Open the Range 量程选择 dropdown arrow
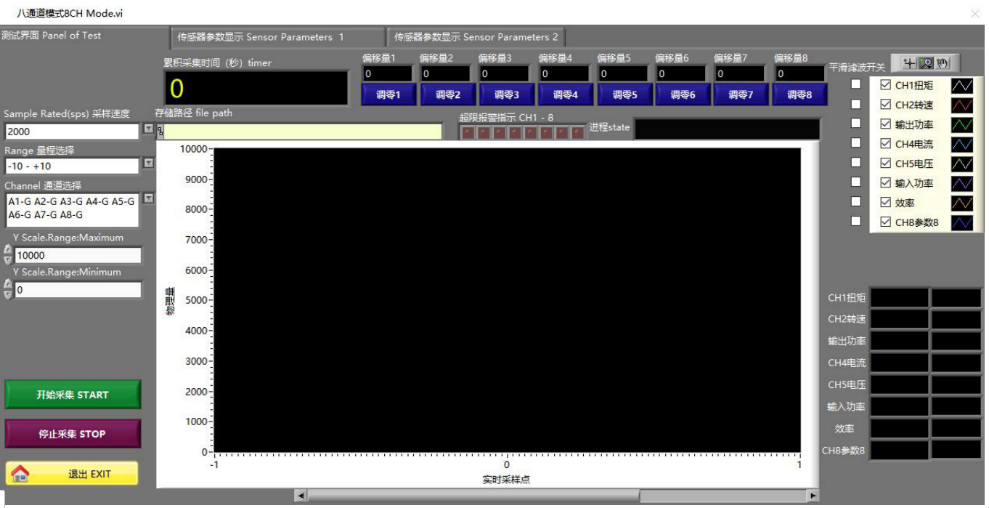The image size is (989, 508). pos(149,164)
